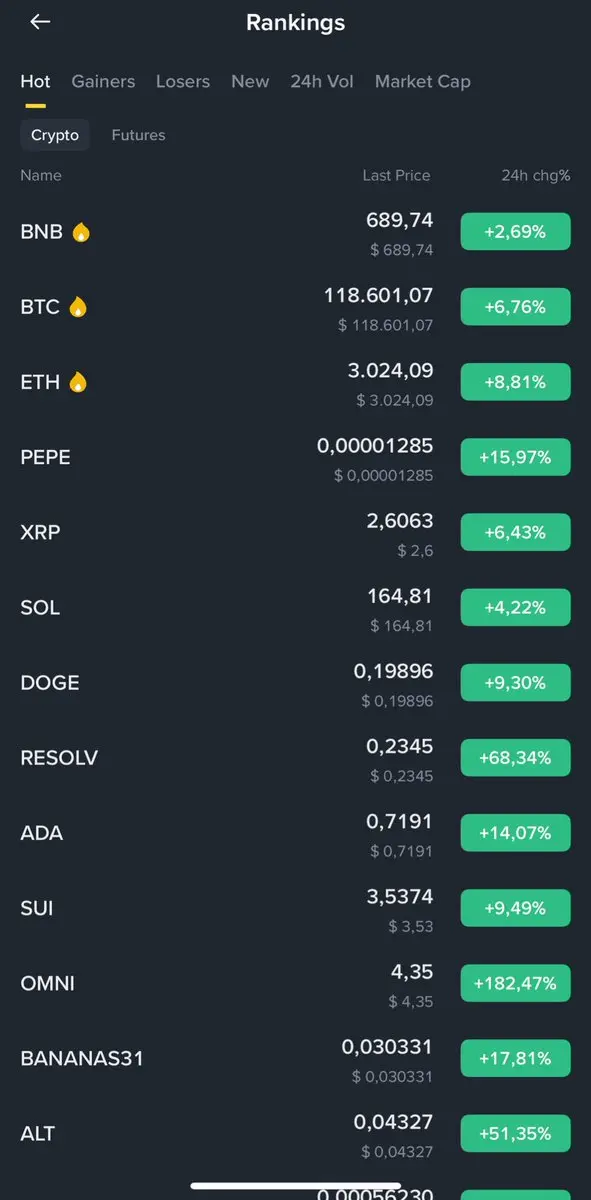Open the New rankings tab
The width and height of the screenshot is (591, 1200).
tap(250, 82)
